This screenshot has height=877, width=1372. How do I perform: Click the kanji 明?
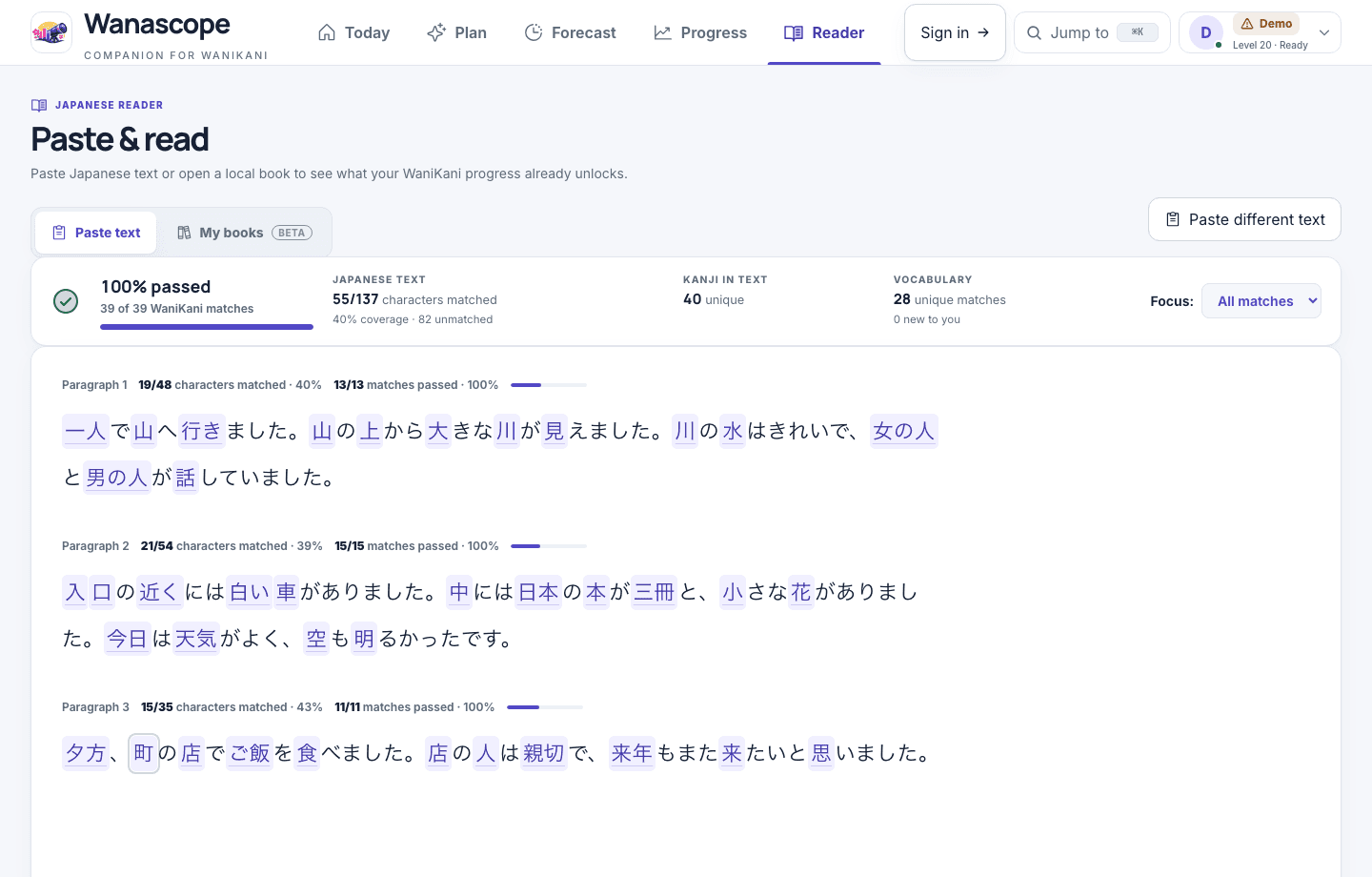click(364, 639)
